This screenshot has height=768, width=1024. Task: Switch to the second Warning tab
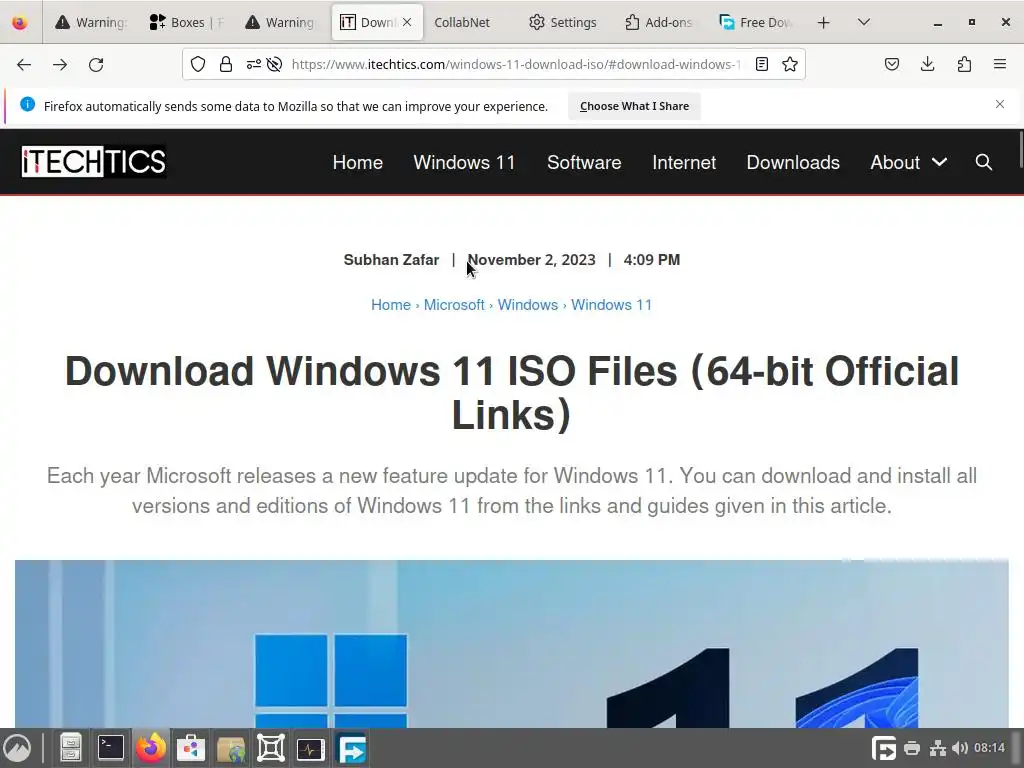[x=281, y=22]
